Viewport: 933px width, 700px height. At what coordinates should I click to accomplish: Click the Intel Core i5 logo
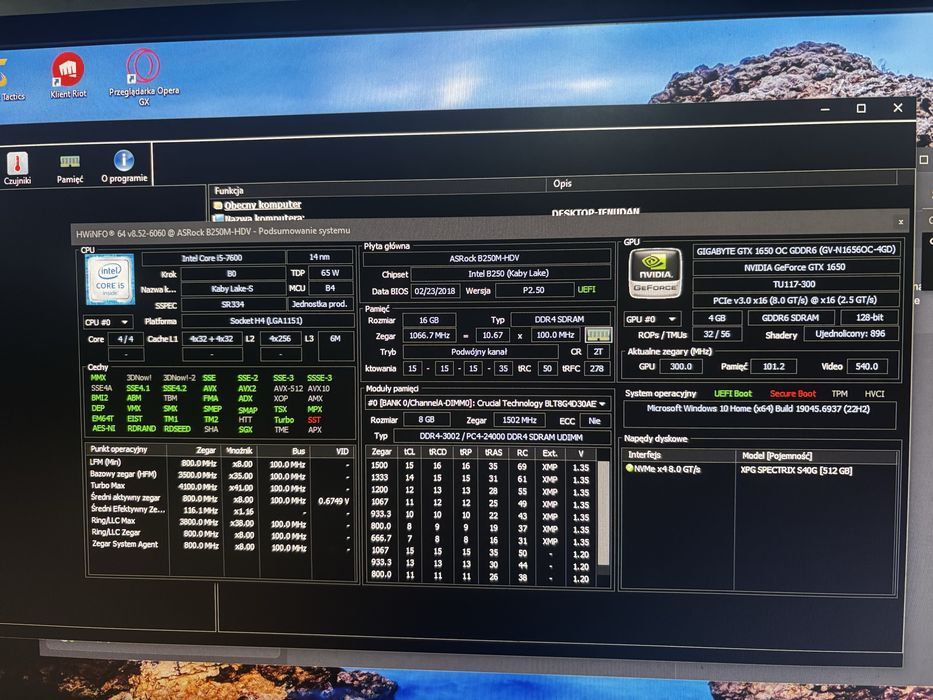pyautogui.click(x=110, y=279)
